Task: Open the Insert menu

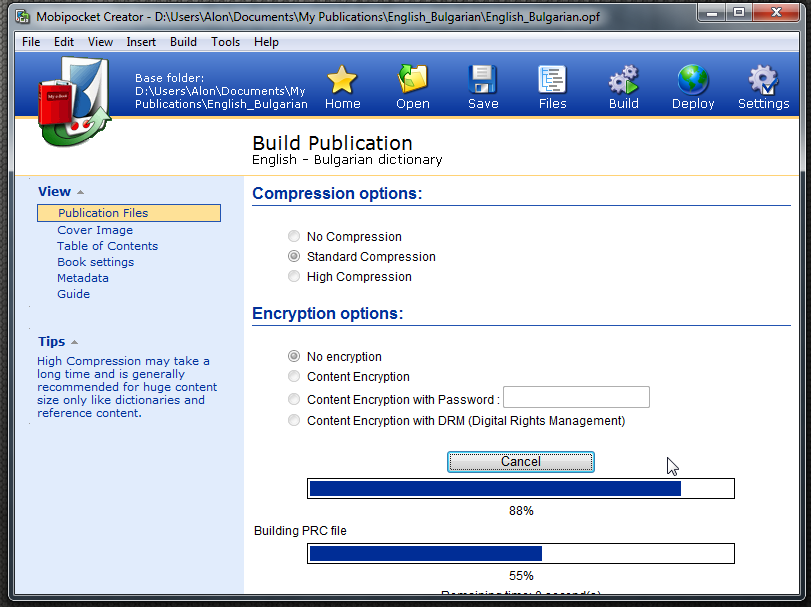Action: [x=141, y=42]
